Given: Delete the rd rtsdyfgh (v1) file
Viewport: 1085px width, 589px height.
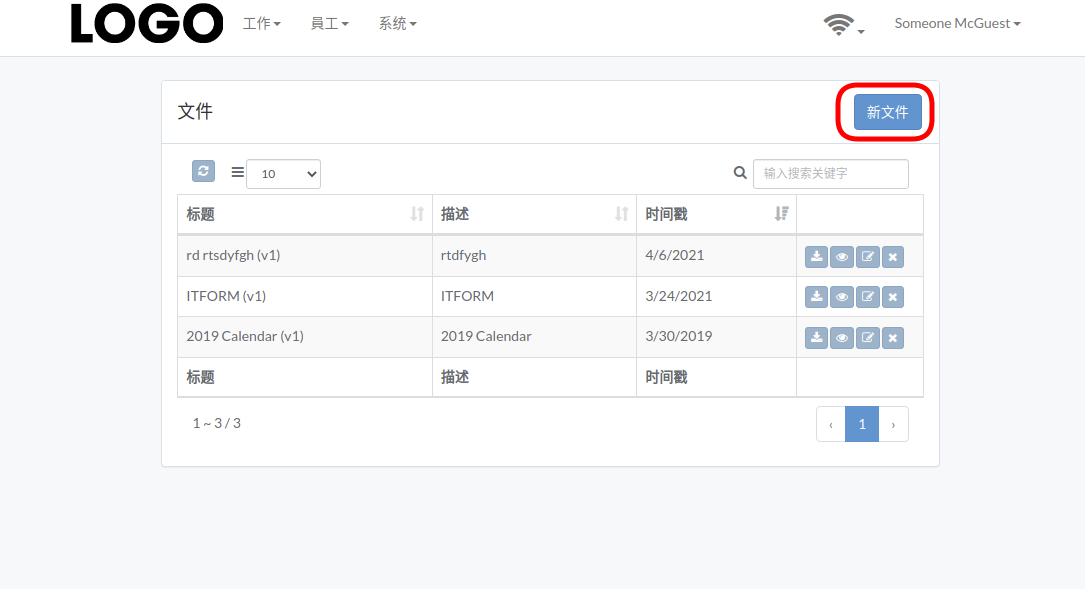Looking at the screenshot, I should (x=893, y=257).
